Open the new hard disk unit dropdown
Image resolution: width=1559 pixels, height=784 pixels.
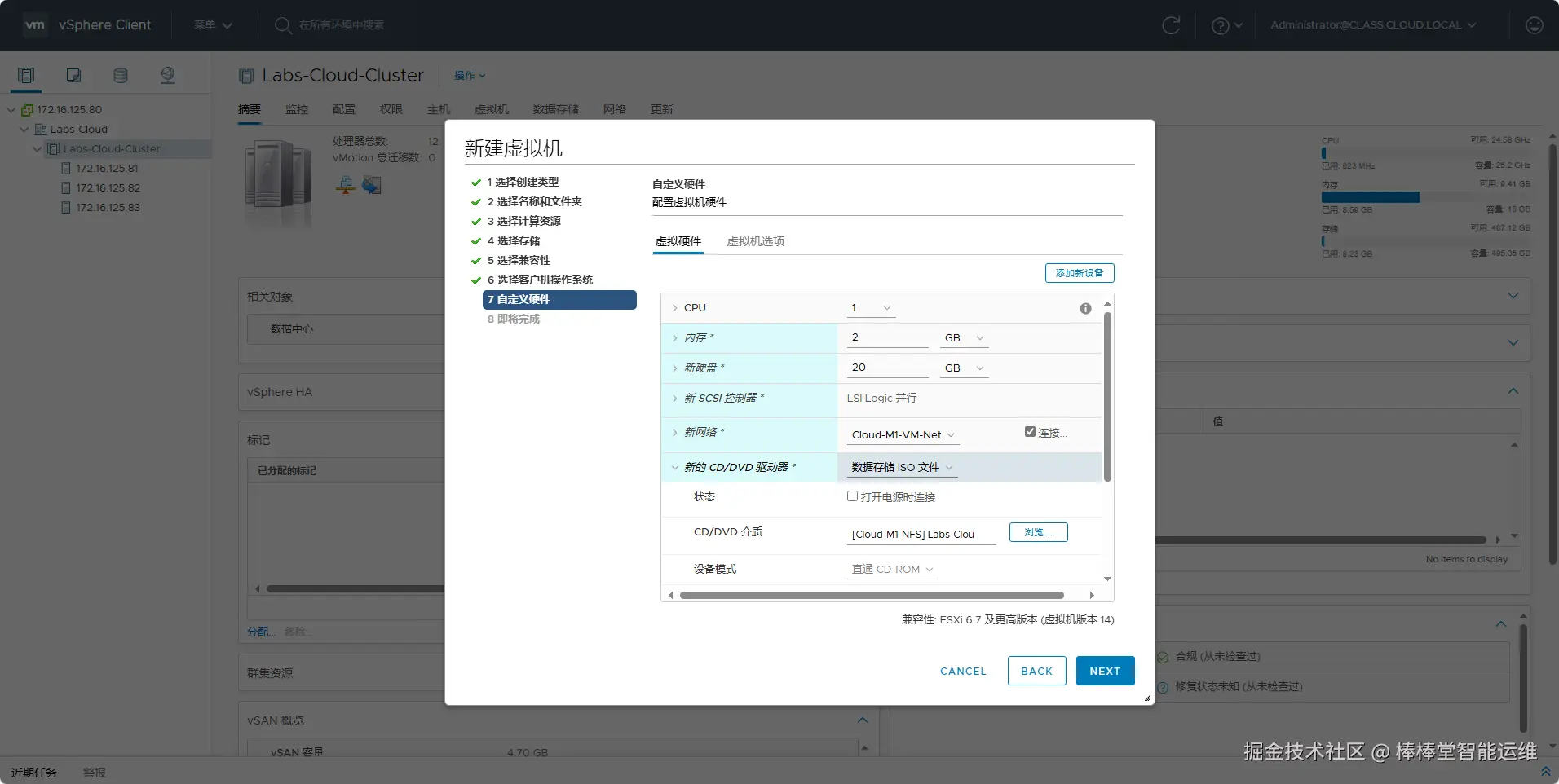(964, 368)
